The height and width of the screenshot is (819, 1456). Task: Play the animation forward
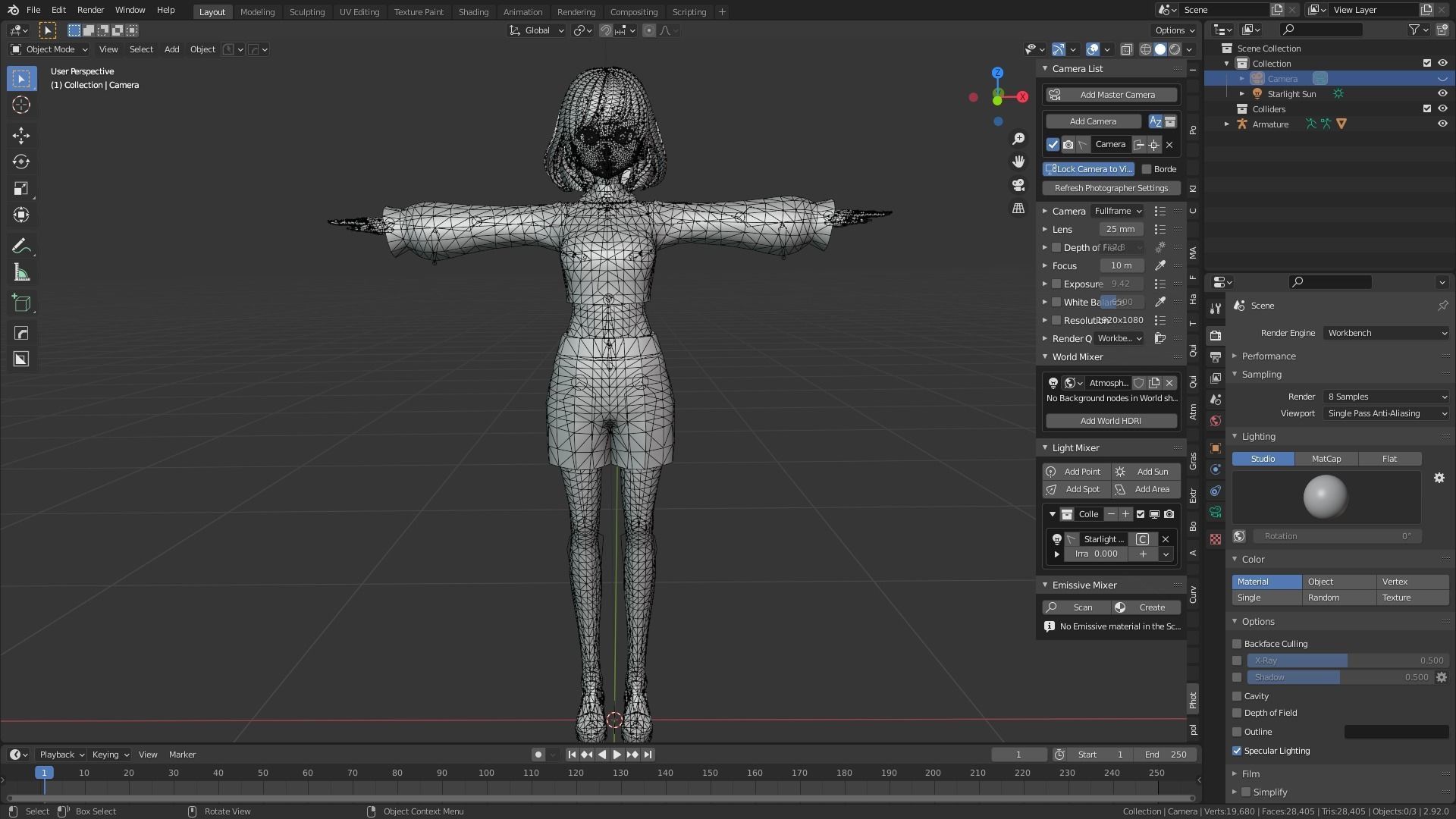(617, 755)
